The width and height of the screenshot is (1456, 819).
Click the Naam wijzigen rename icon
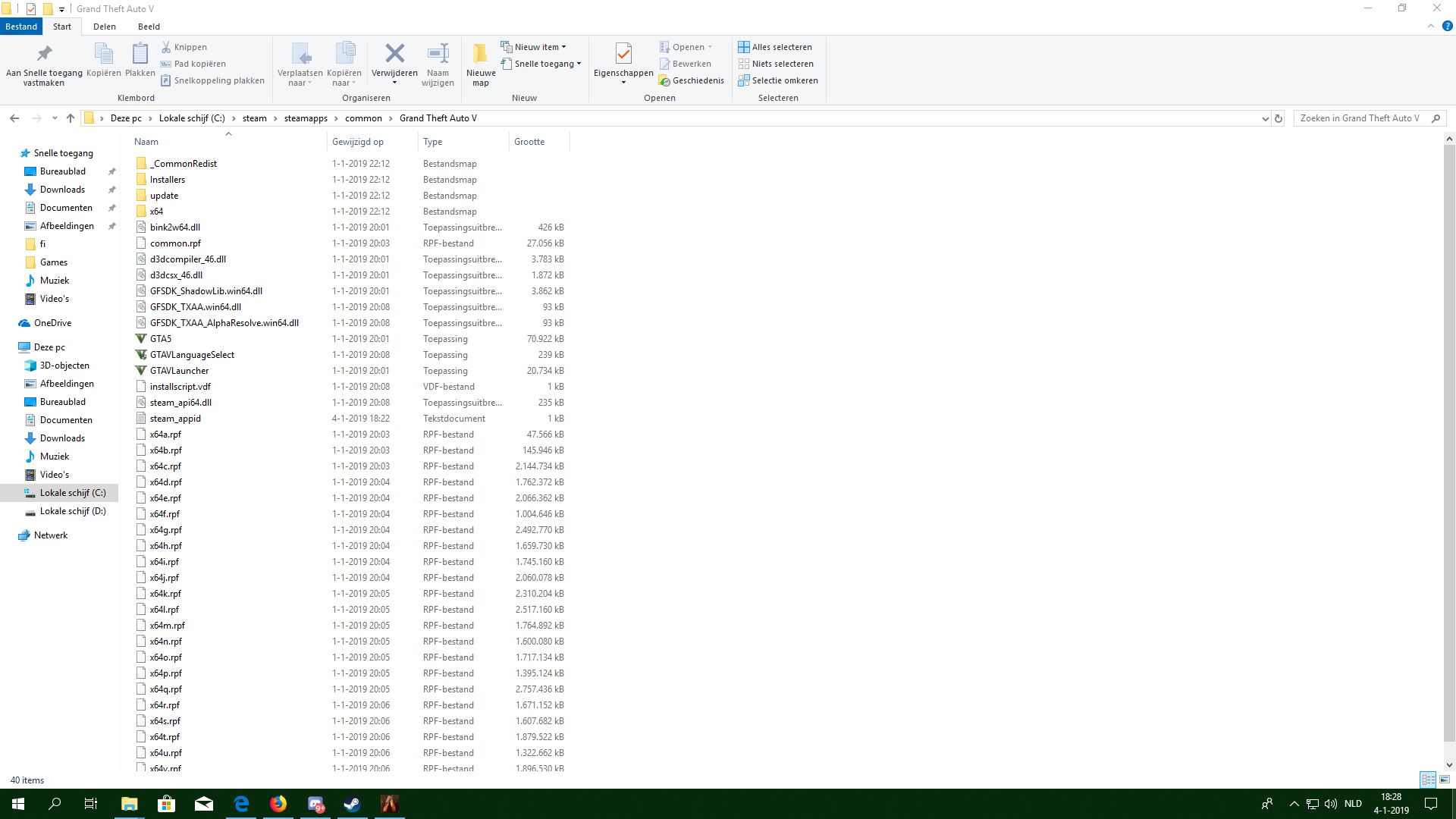point(438,55)
